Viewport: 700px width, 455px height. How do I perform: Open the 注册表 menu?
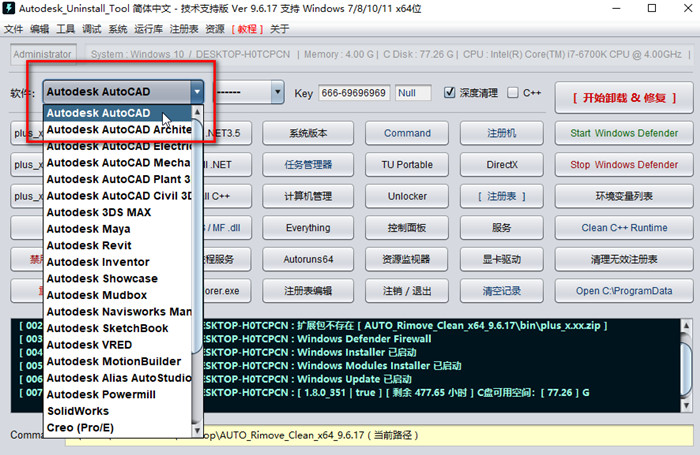(x=183, y=29)
